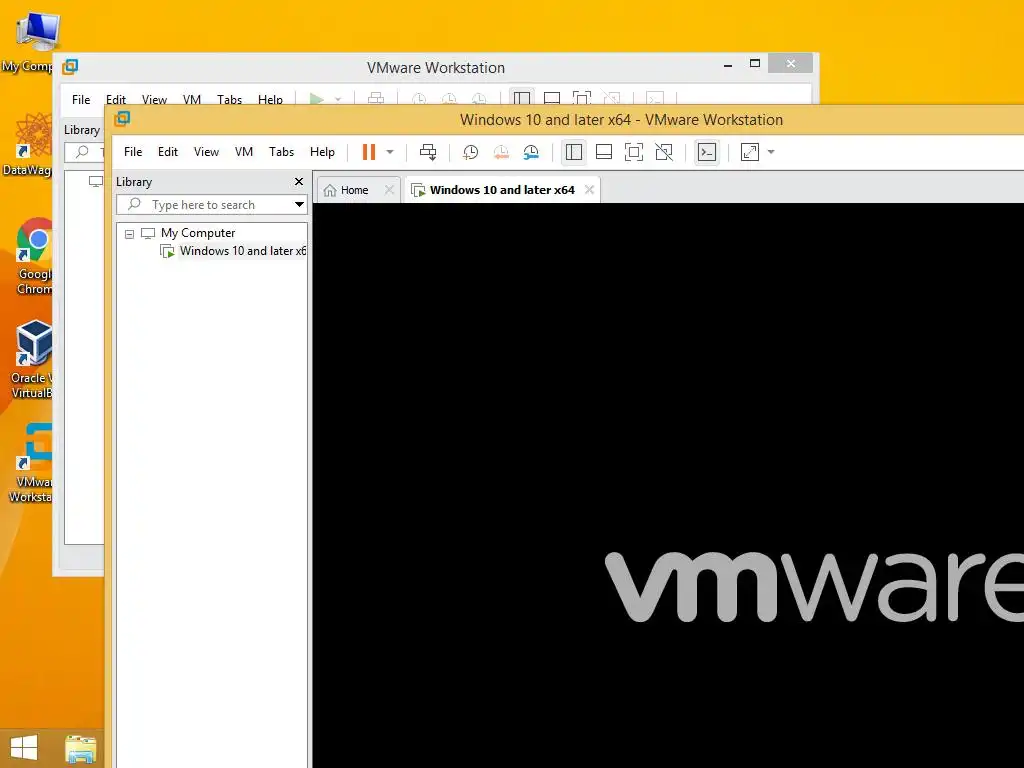The height and width of the screenshot is (768, 1024).
Task: Open Tabs menu in background VMware window
Action: click(229, 99)
